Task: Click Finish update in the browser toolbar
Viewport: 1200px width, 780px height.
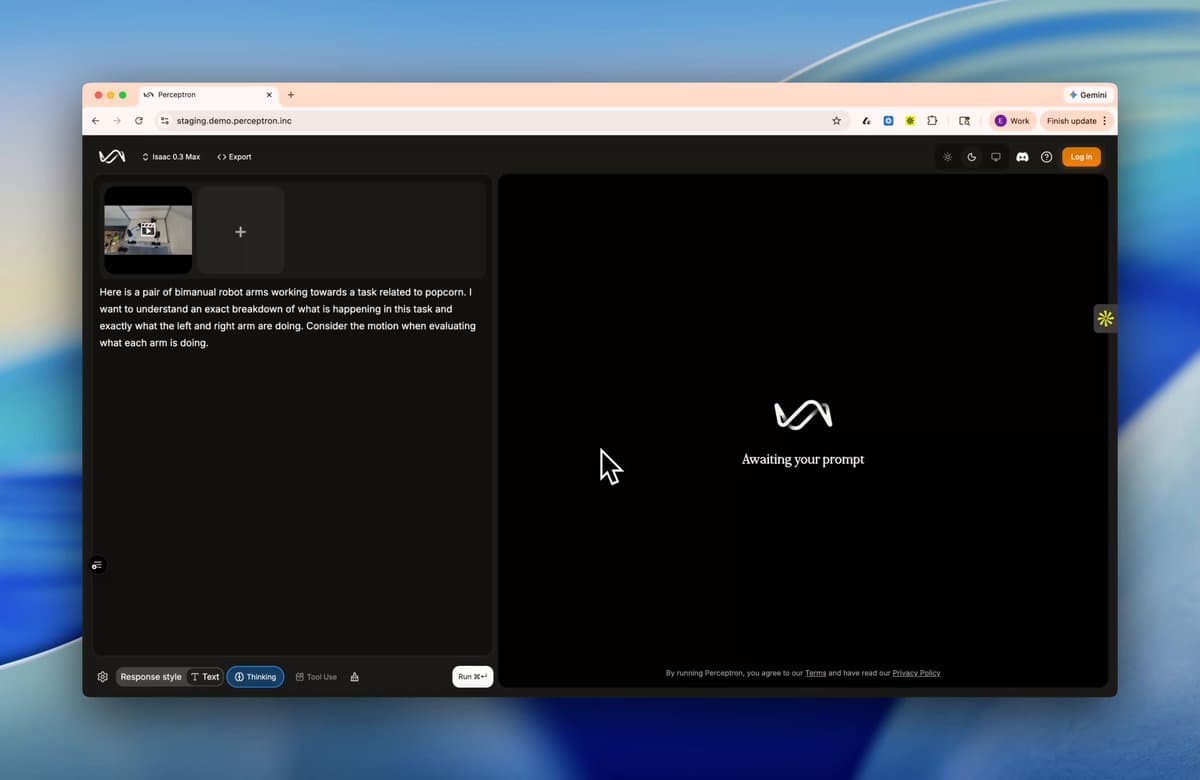Action: point(1072,120)
